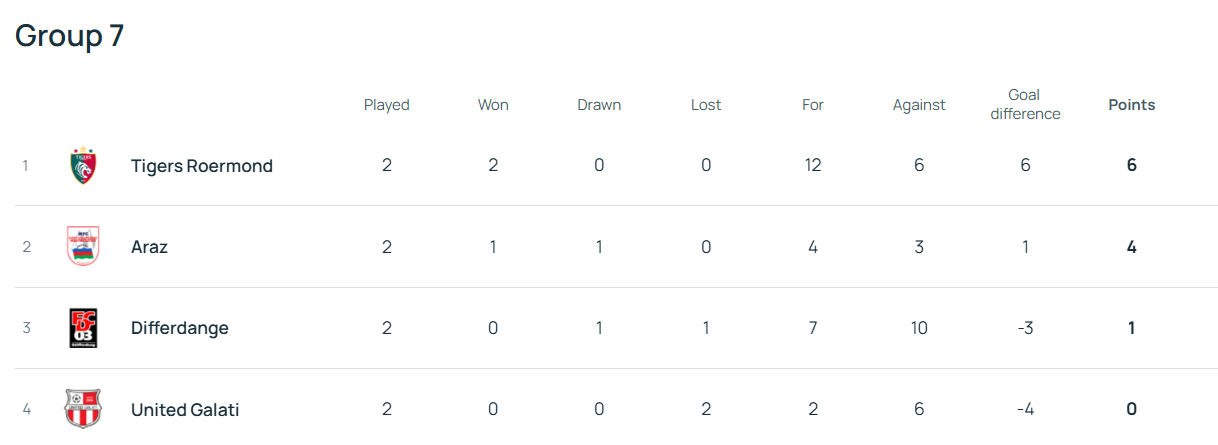Click the Group 7 heading
The height and width of the screenshot is (445, 1218).
click(x=69, y=35)
